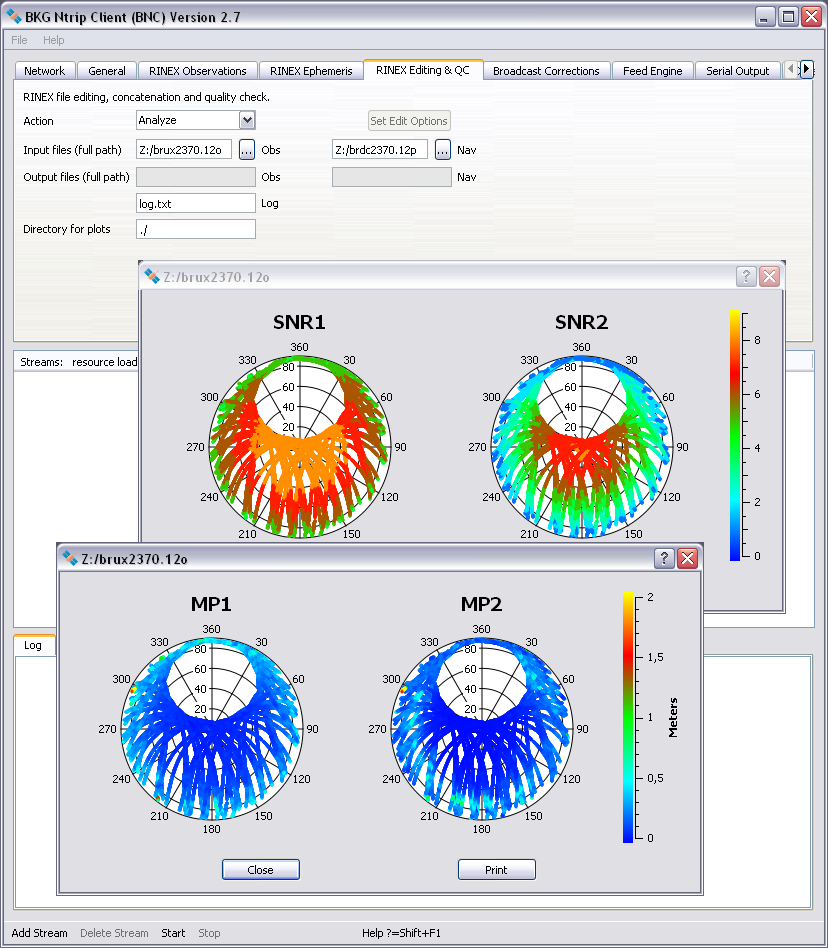This screenshot has height=948, width=828.
Task: Click Add Stream in the bottom bar
Action: (x=40, y=933)
